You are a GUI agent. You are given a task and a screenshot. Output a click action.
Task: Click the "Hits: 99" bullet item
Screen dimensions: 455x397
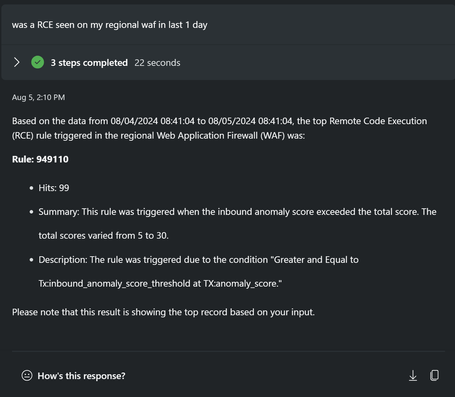[x=54, y=188]
